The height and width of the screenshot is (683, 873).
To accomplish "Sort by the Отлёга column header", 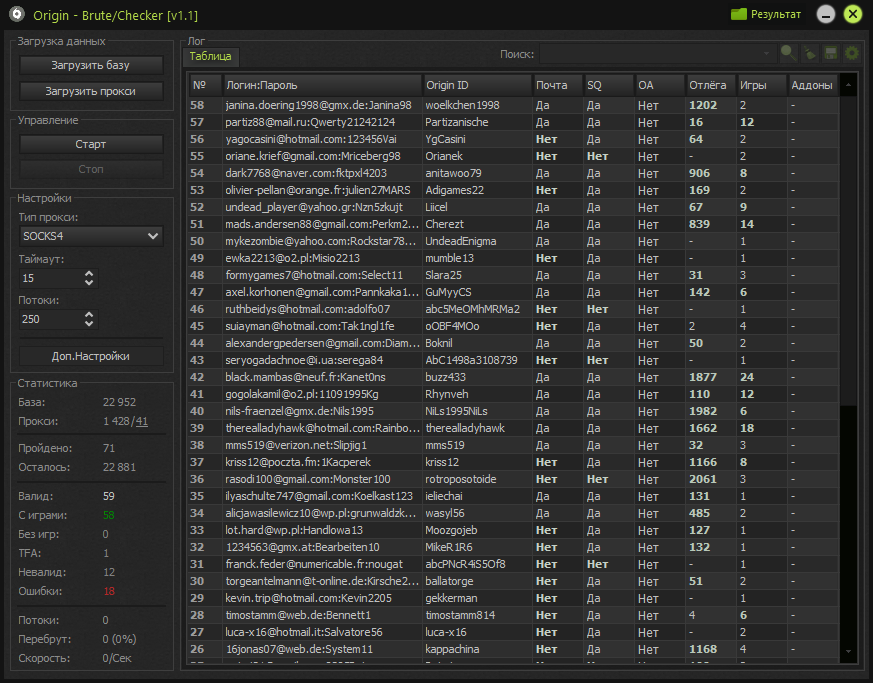I will coord(711,85).
